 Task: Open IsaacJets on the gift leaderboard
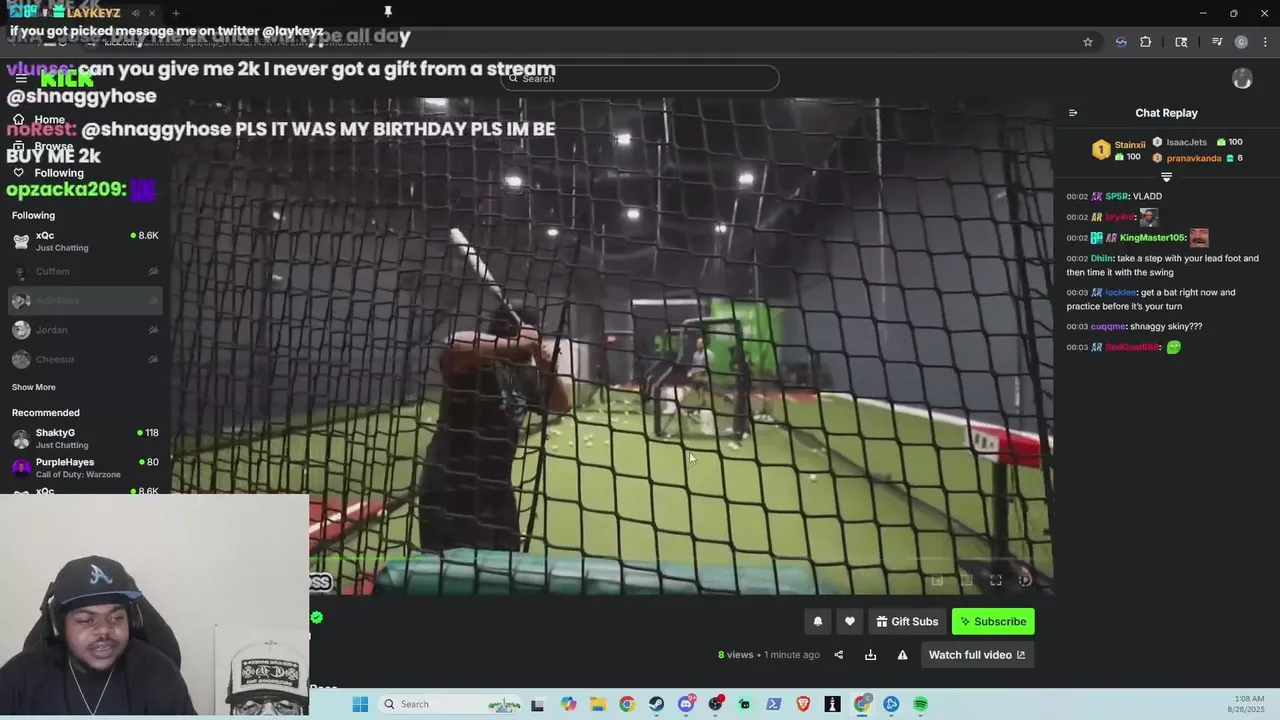(x=1186, y=142)
